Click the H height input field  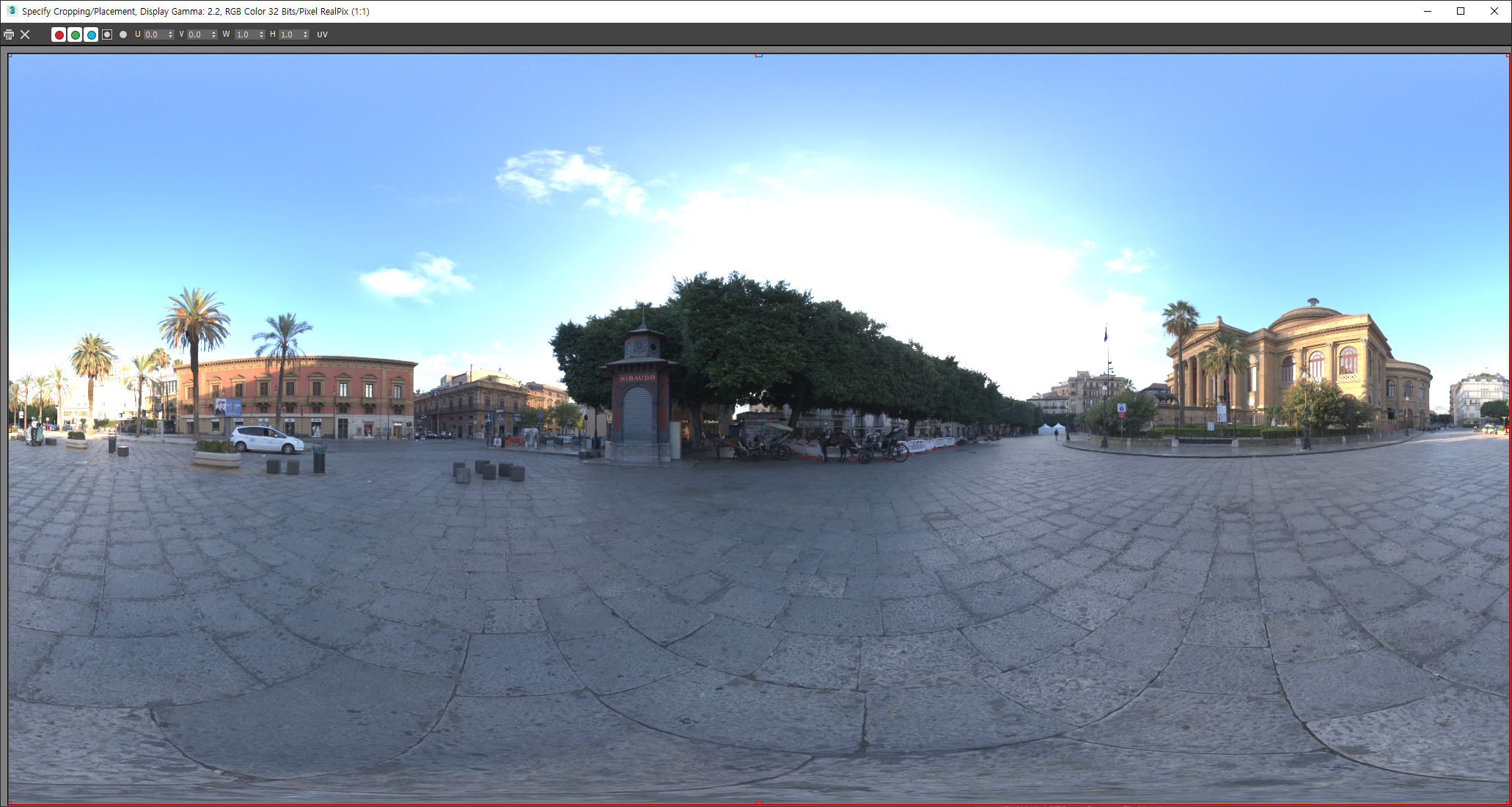[289, 34]
